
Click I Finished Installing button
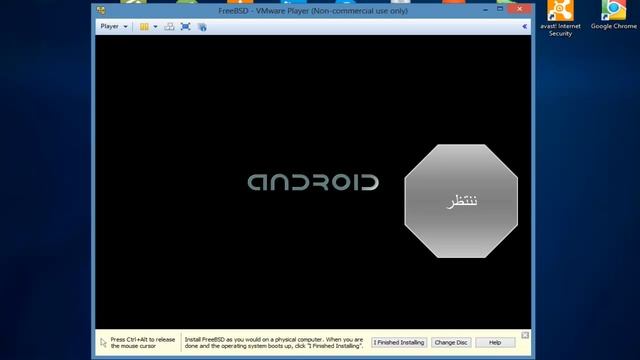(399, 342)
